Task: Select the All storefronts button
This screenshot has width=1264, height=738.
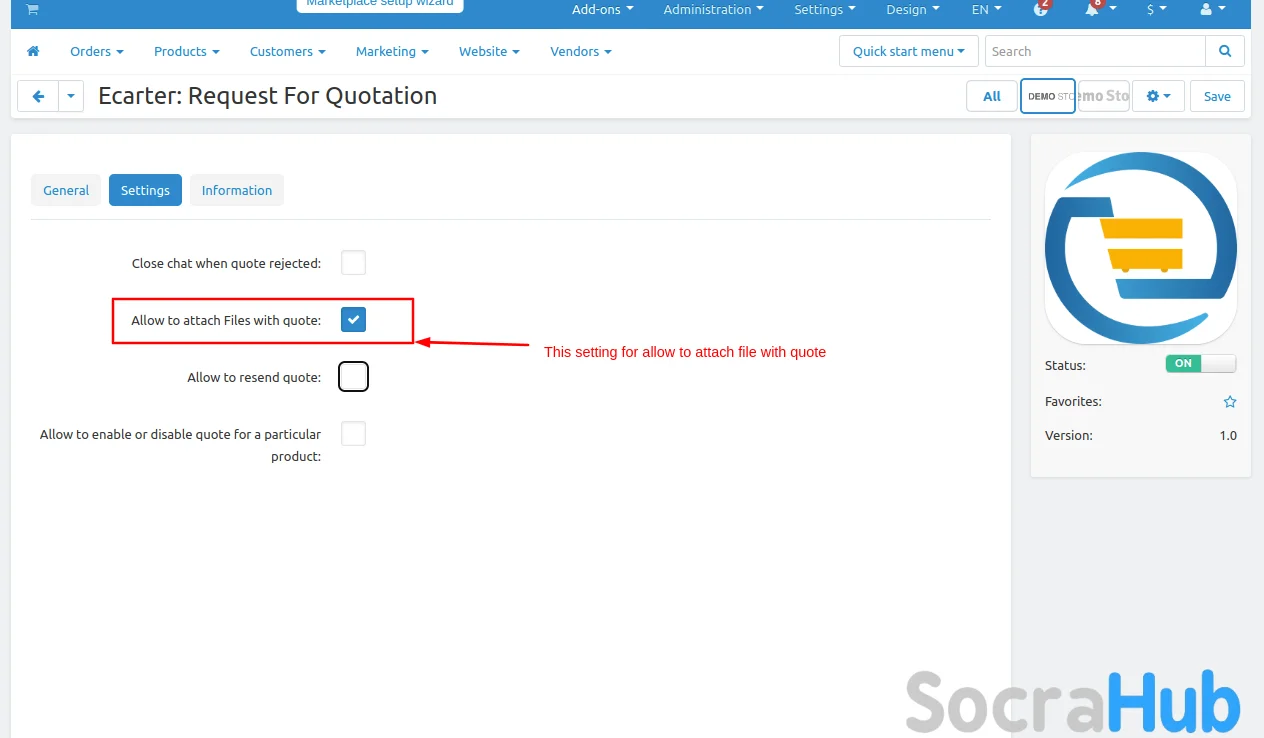Action: click(991, 96)
